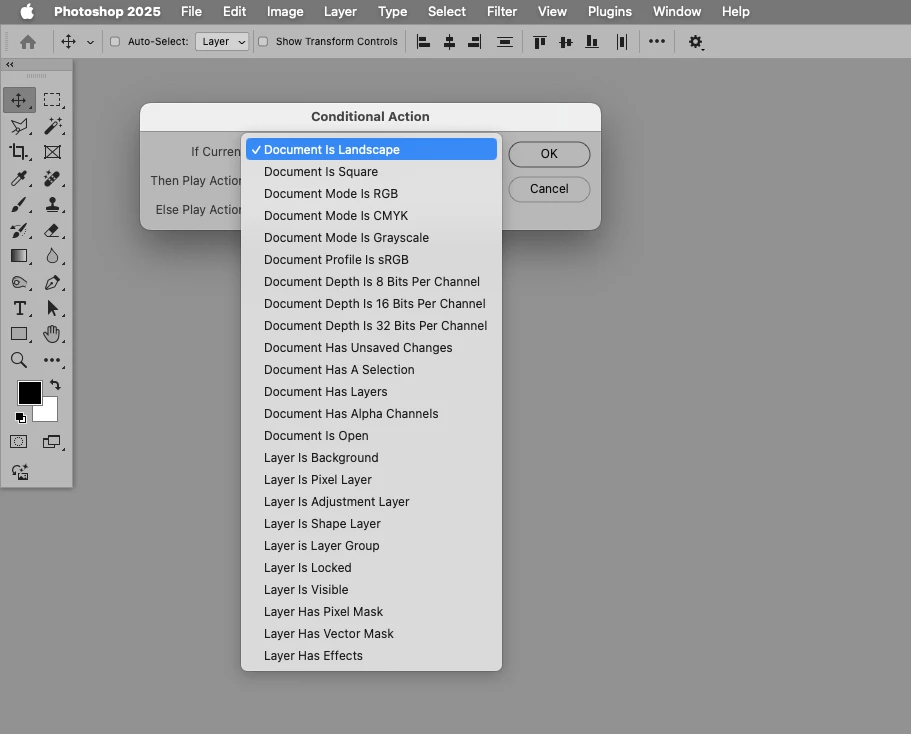Screen dimensions: 911x734
Task: Select the Dodge tool
Action: coord(19,282)
